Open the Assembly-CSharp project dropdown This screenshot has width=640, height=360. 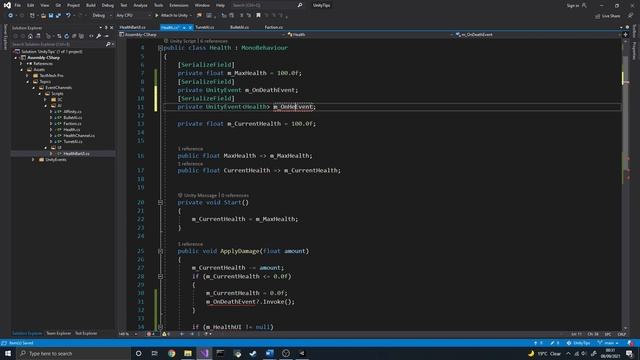tap(202, 35)
